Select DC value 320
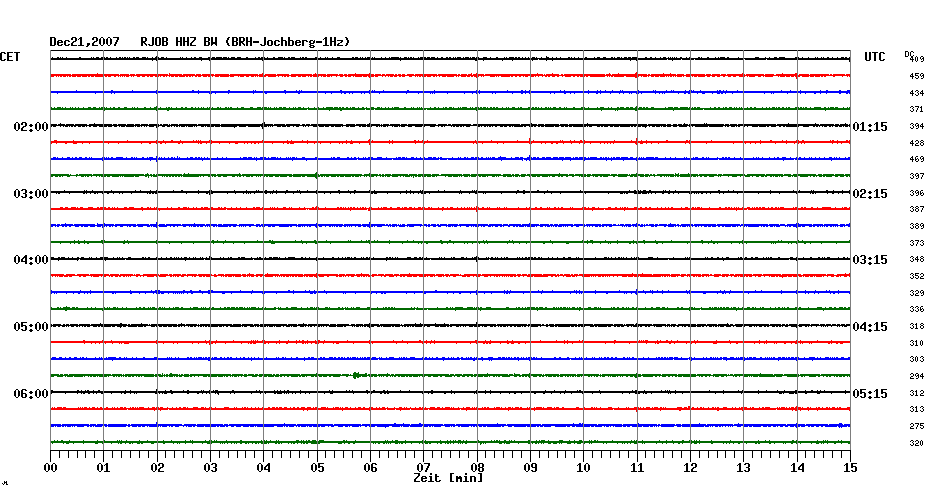930x494 pixels. [916, 443]
